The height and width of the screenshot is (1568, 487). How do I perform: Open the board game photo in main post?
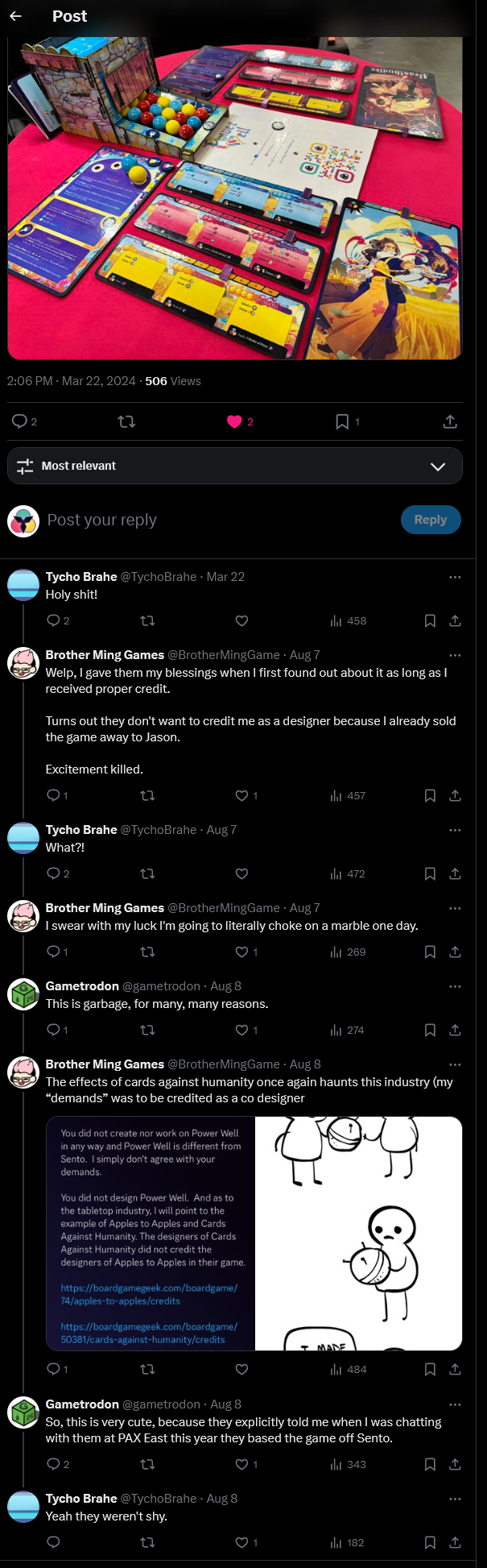tap(235, 197)
